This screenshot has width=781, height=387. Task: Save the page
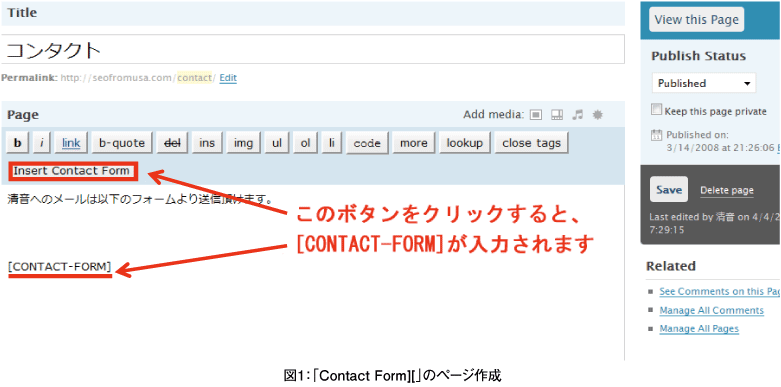[x=669, y=190]
